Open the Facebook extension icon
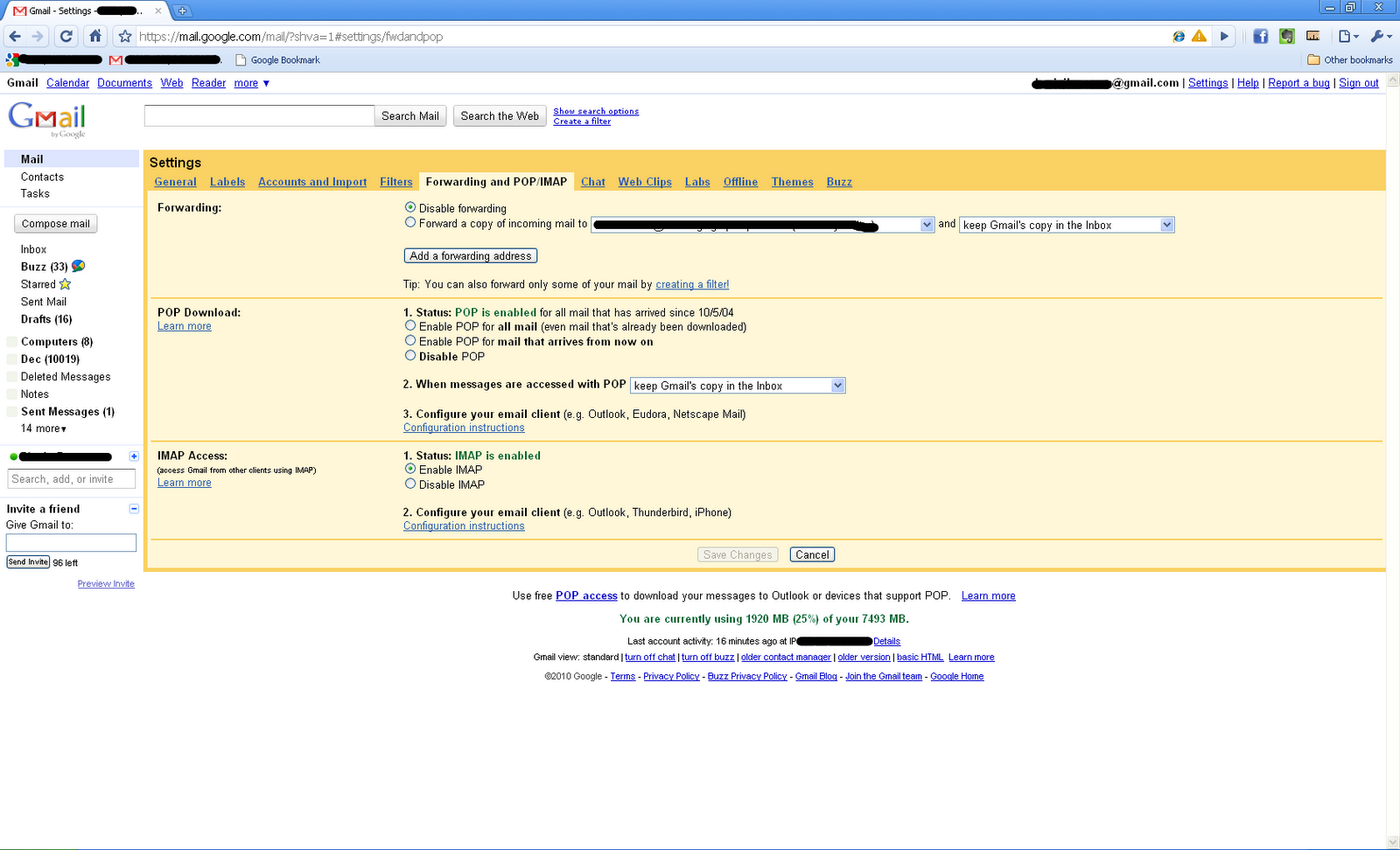This screenshot has height=850, width=1400. click(1261, 37)
